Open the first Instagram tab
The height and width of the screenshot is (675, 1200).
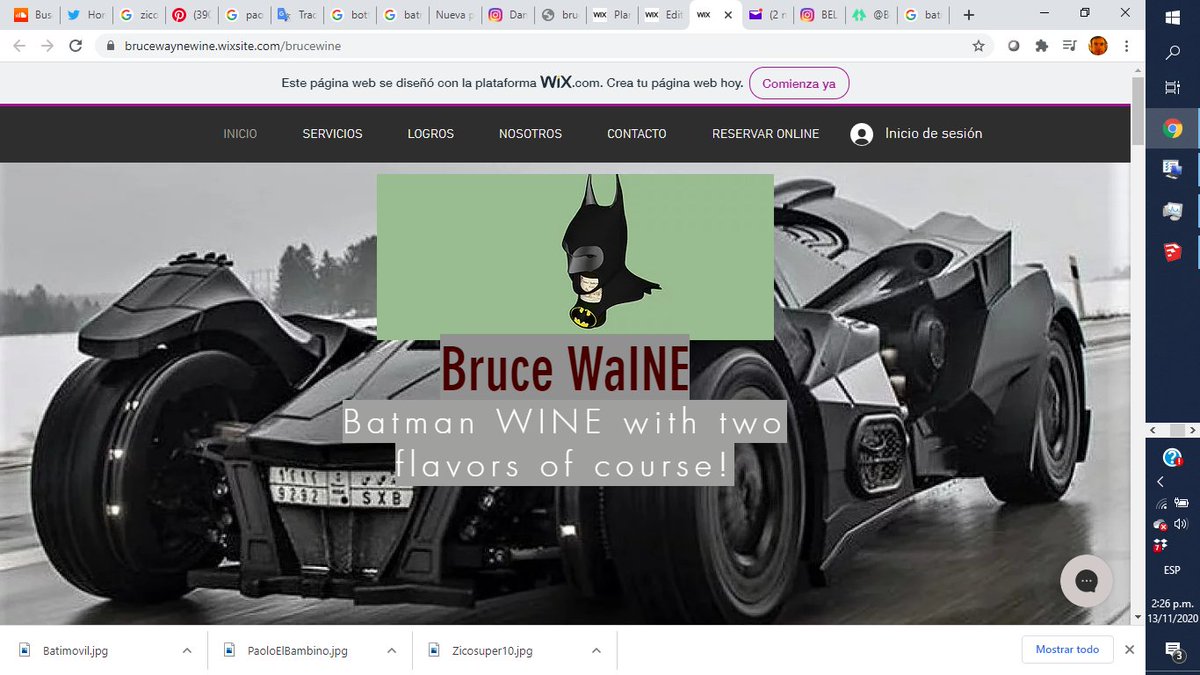[507, 15]
